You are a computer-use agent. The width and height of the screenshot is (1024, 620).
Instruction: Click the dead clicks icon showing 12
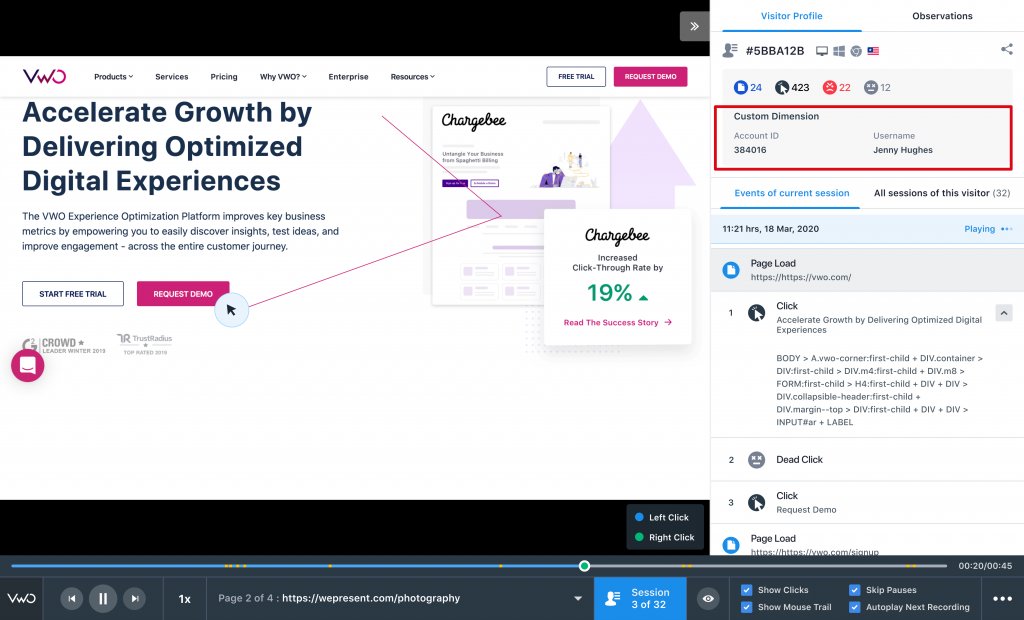871,87
